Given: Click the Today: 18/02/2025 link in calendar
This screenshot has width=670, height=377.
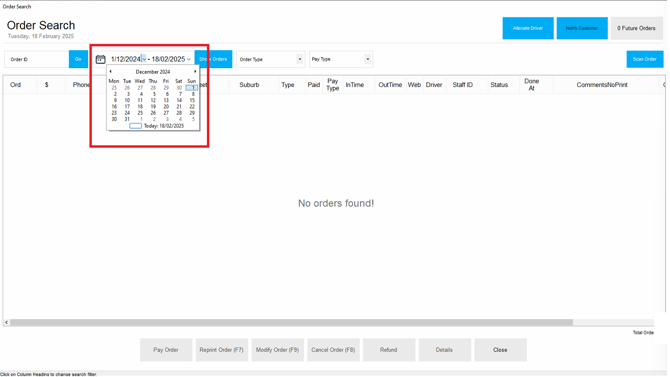Looking at the screenshot, I should [156, 126].
